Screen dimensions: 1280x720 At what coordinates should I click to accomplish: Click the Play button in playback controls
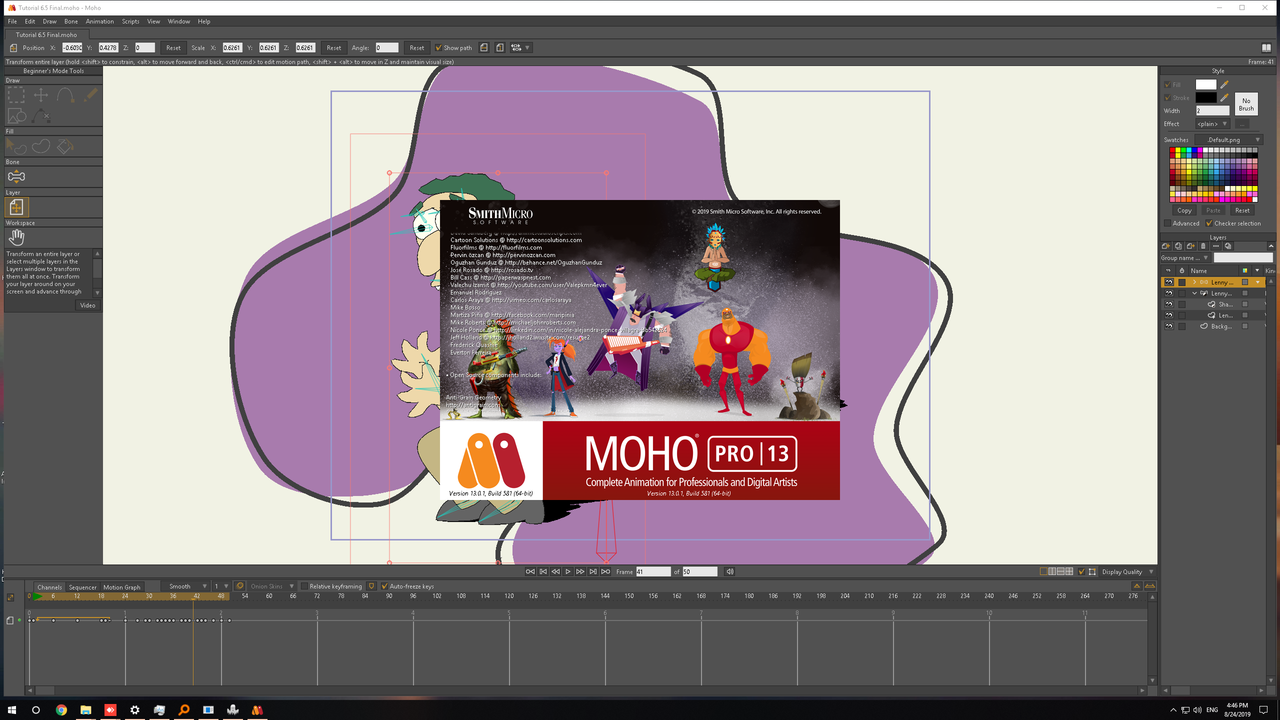pyautogui.click(x=568, y=572)
